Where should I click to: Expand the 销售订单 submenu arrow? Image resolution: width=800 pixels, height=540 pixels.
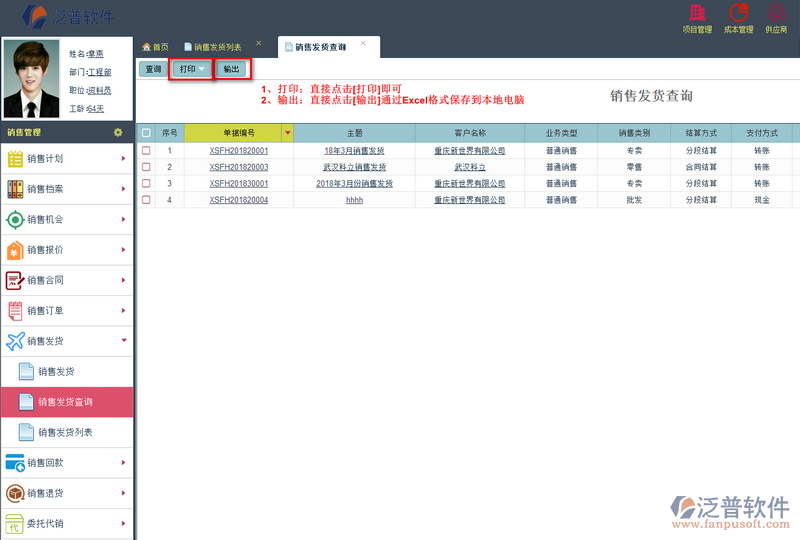(124, 311)
